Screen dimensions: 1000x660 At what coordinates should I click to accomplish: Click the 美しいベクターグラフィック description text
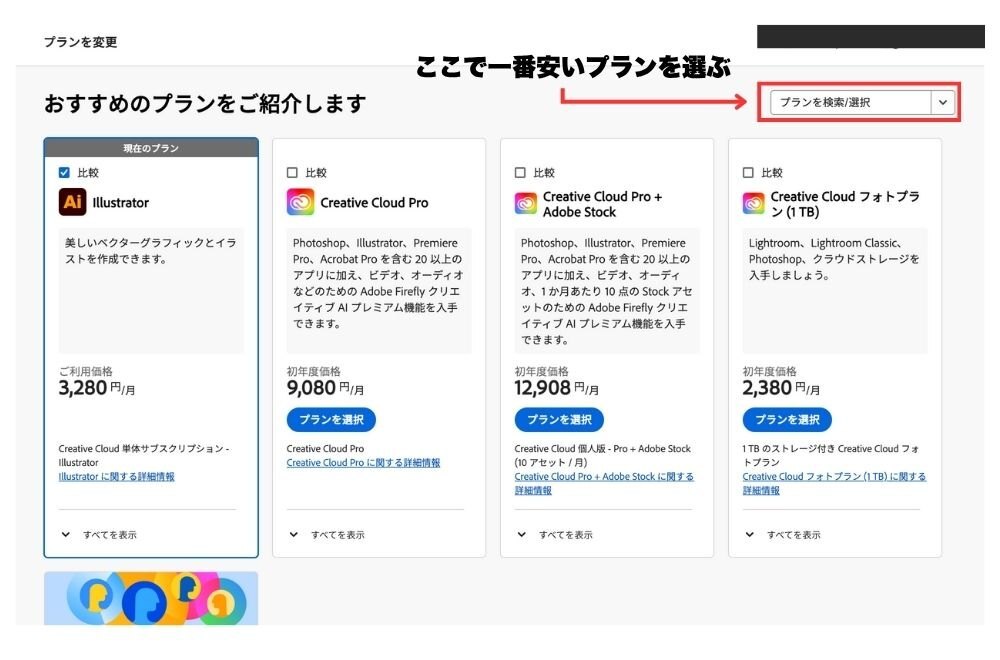click(151, 251)
